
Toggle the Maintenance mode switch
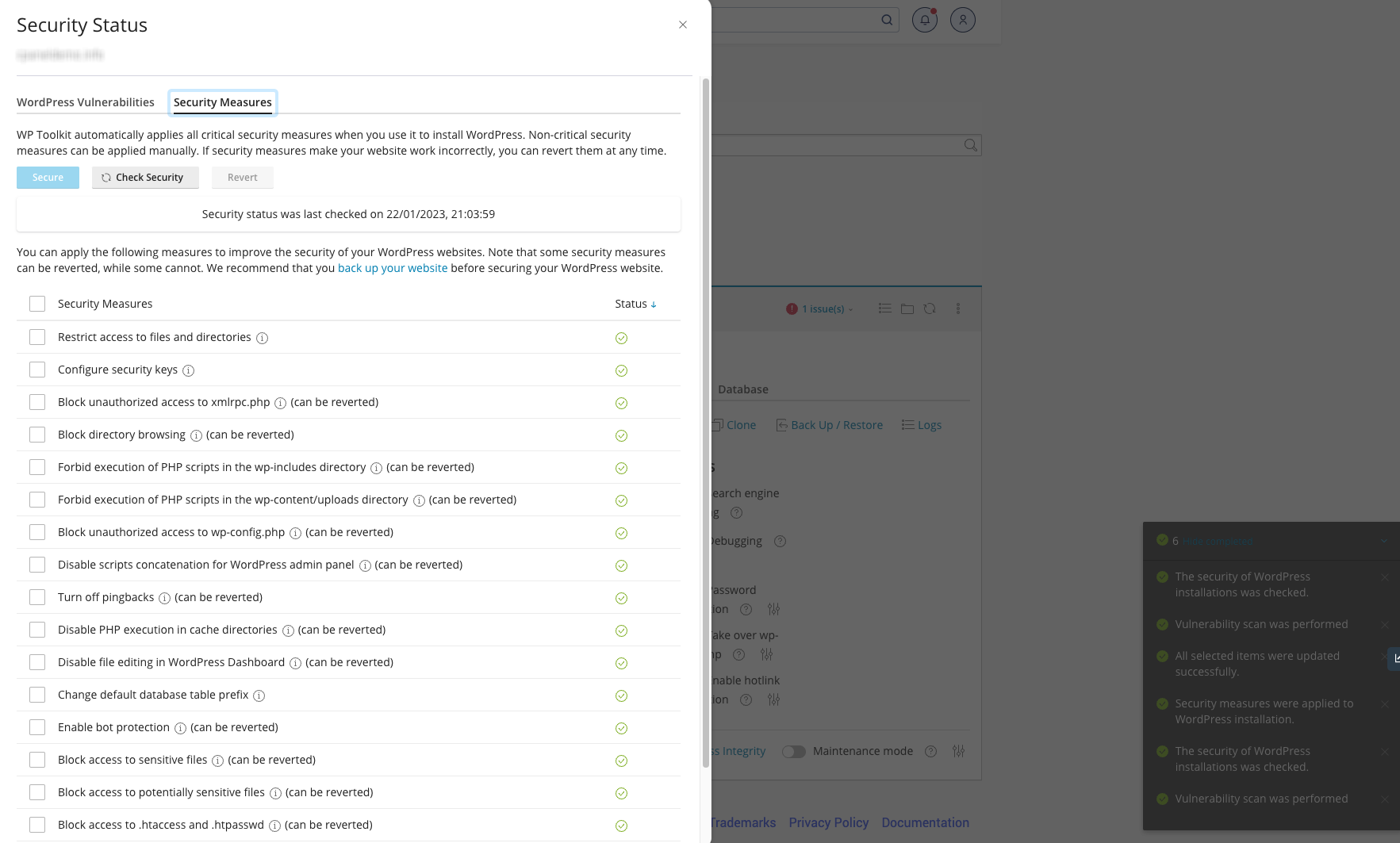pyautogui.click(x=793, y=751)
